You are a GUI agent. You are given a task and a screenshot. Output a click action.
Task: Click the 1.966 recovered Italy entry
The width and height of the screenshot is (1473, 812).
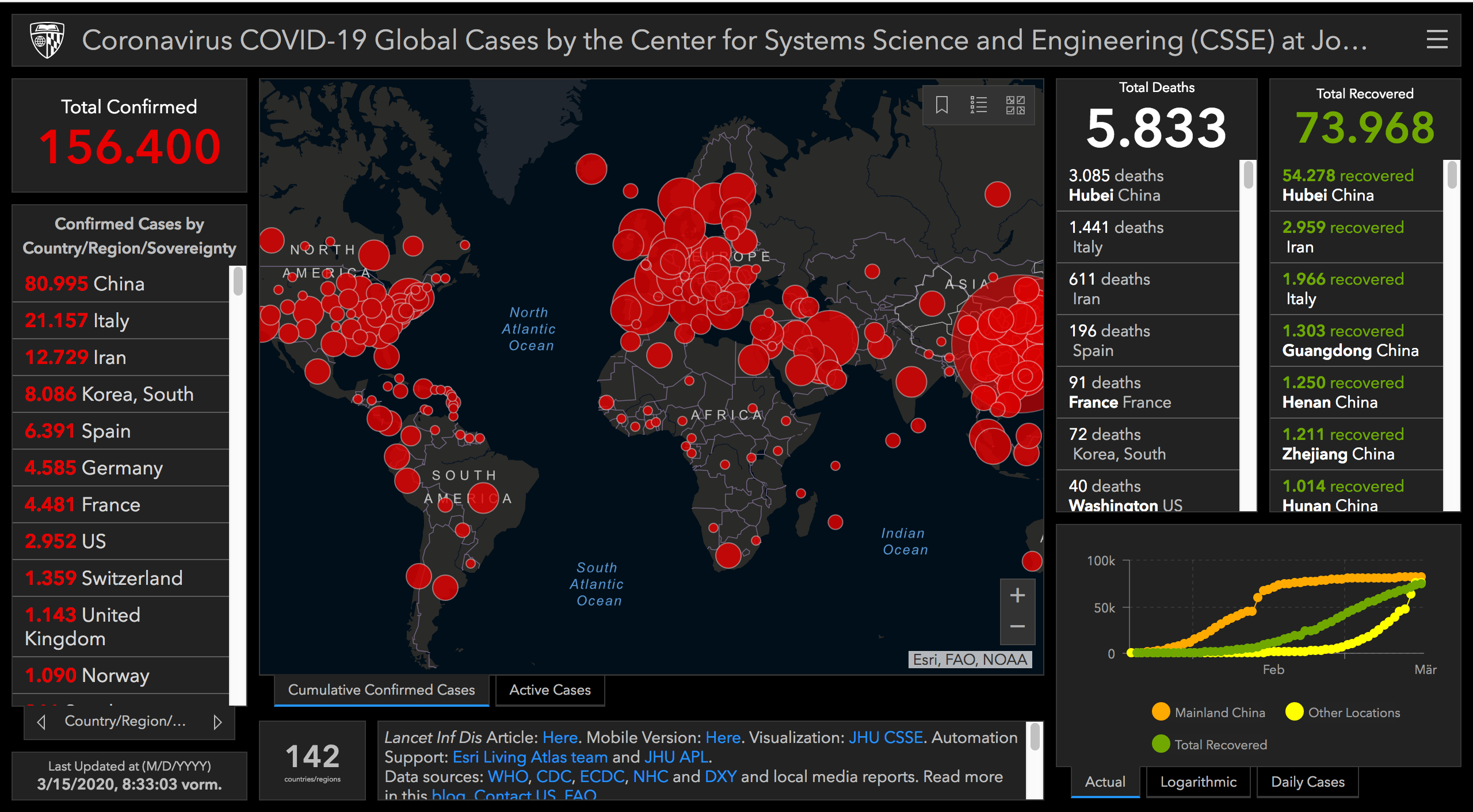1356,289
